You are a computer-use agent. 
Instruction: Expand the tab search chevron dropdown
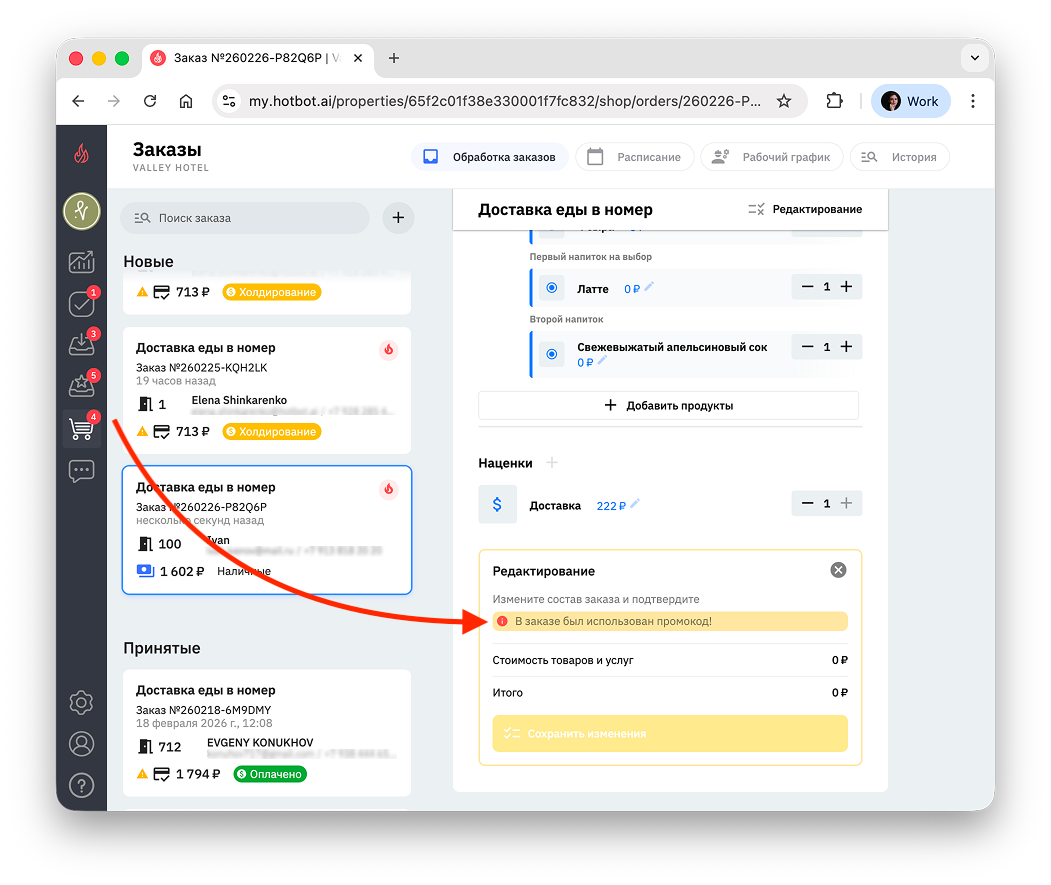click(x=975, y=58)
